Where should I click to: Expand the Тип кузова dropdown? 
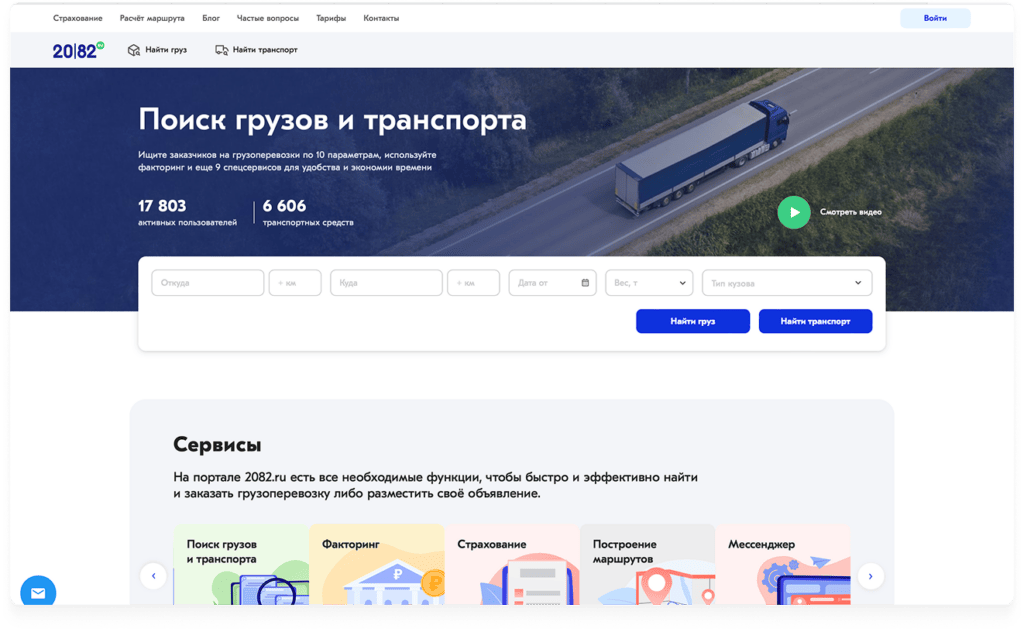pos(786,282)
